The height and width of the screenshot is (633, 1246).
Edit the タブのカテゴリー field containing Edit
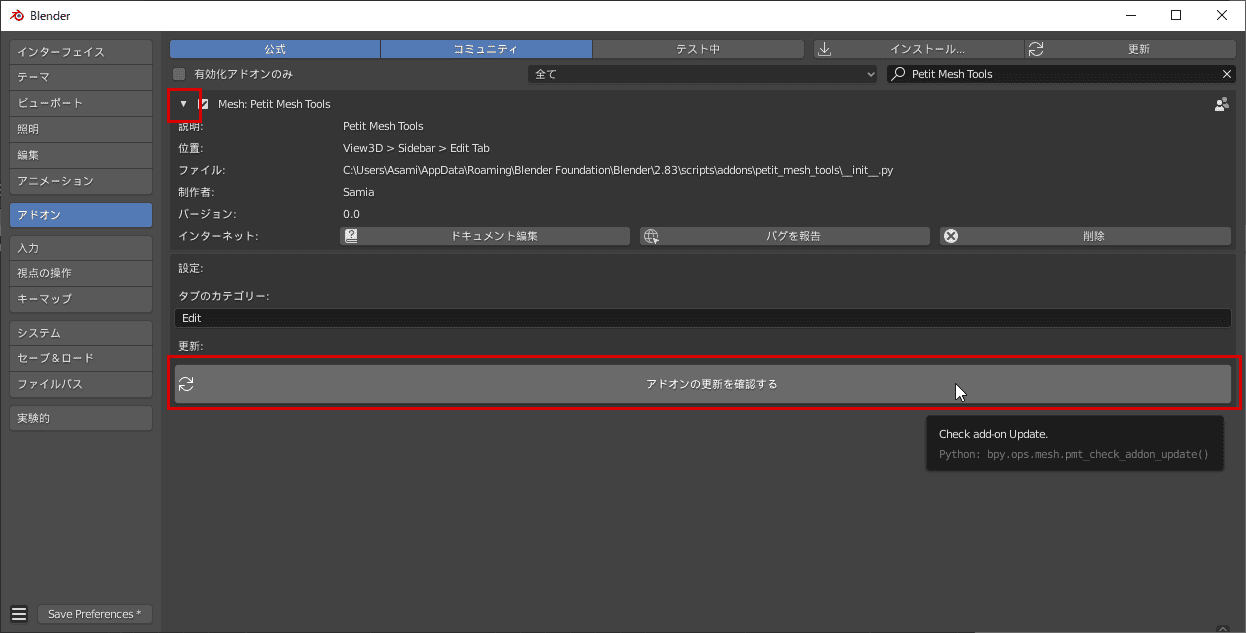(703, 318)
